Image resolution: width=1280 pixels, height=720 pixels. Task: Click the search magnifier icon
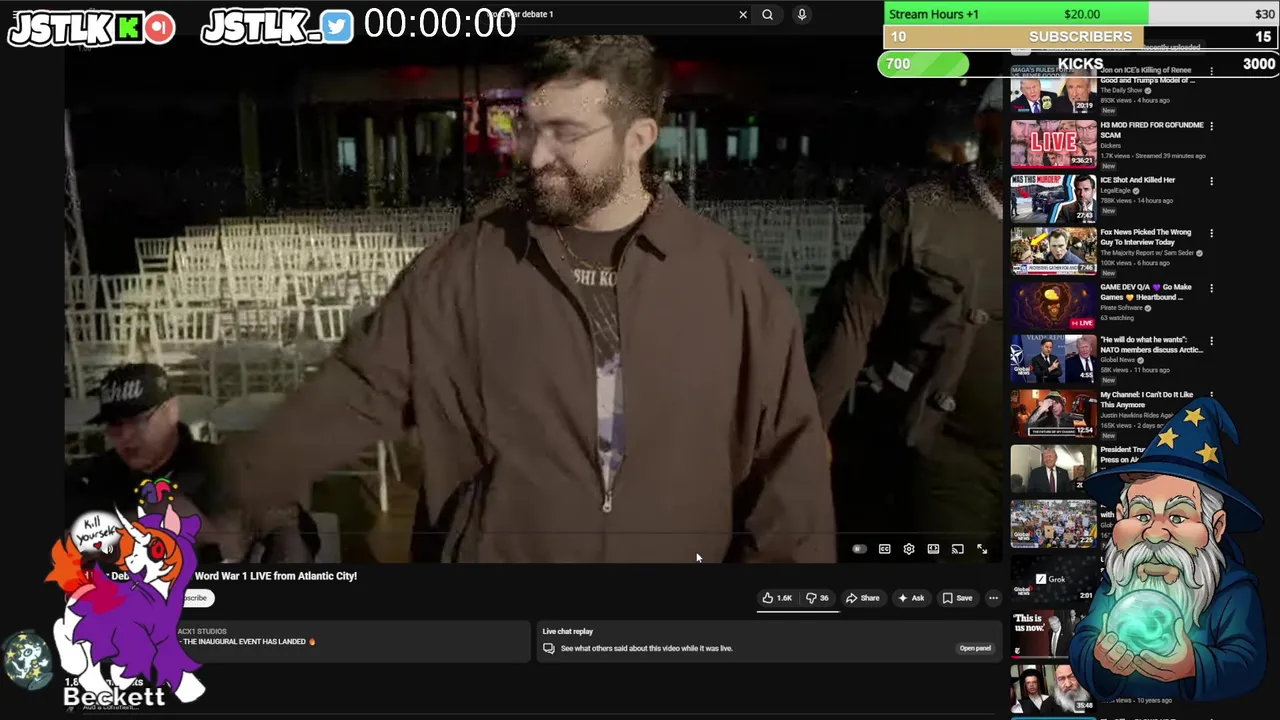[x=767, y=15]
